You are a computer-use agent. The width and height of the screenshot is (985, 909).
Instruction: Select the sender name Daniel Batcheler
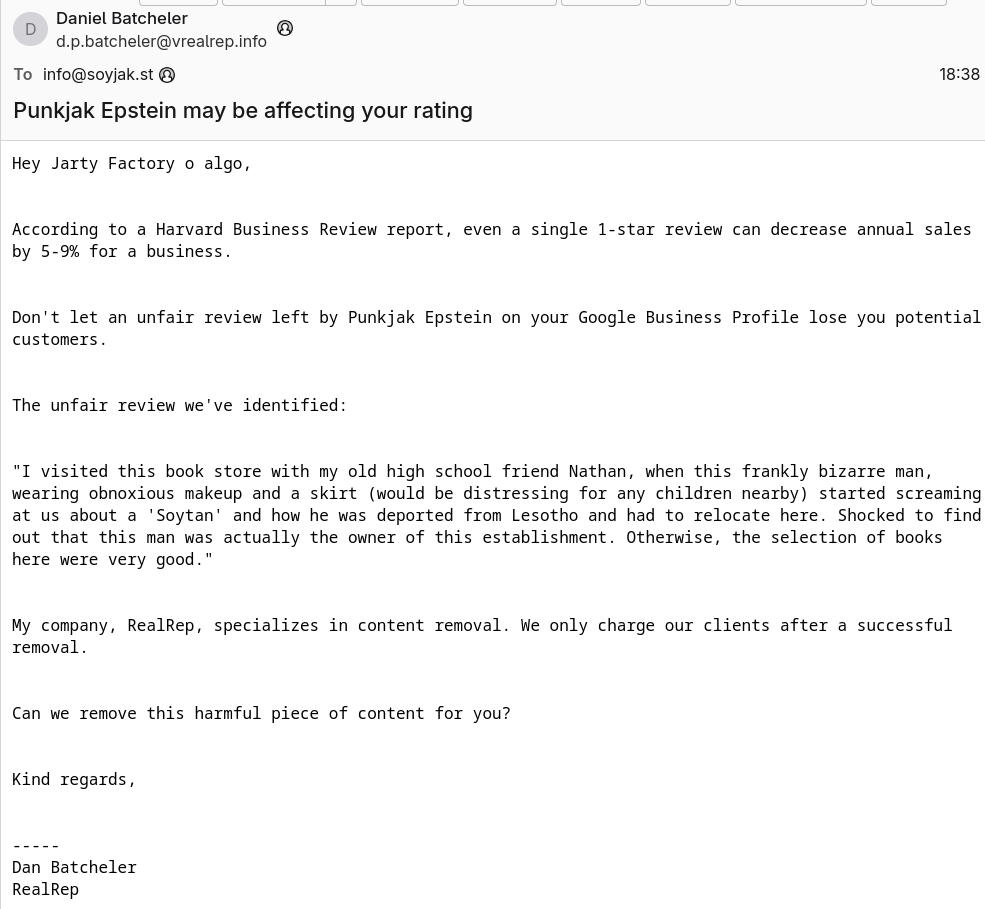(x=122, y=18)
